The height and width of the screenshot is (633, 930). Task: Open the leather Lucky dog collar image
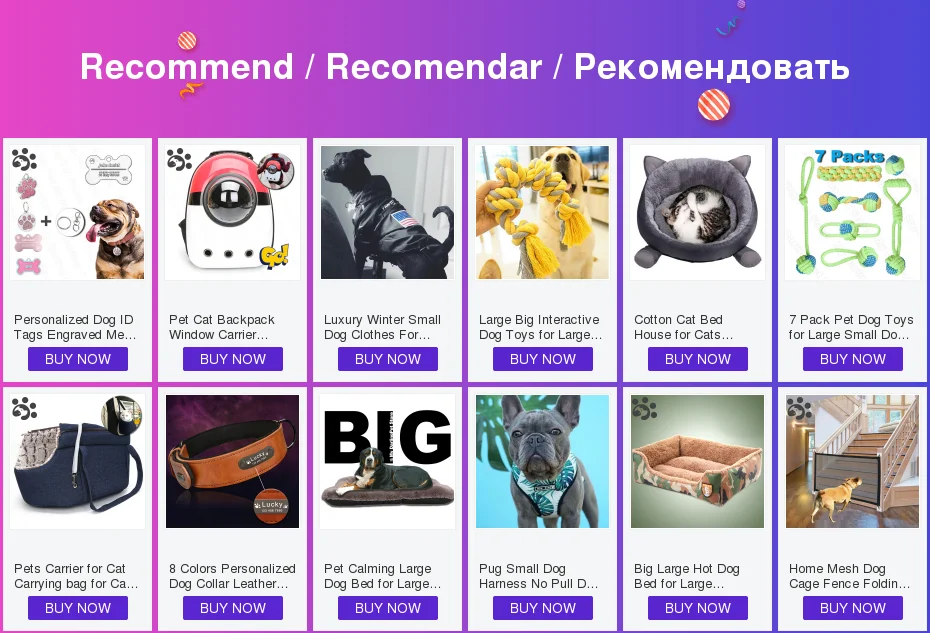click(232, 462)
